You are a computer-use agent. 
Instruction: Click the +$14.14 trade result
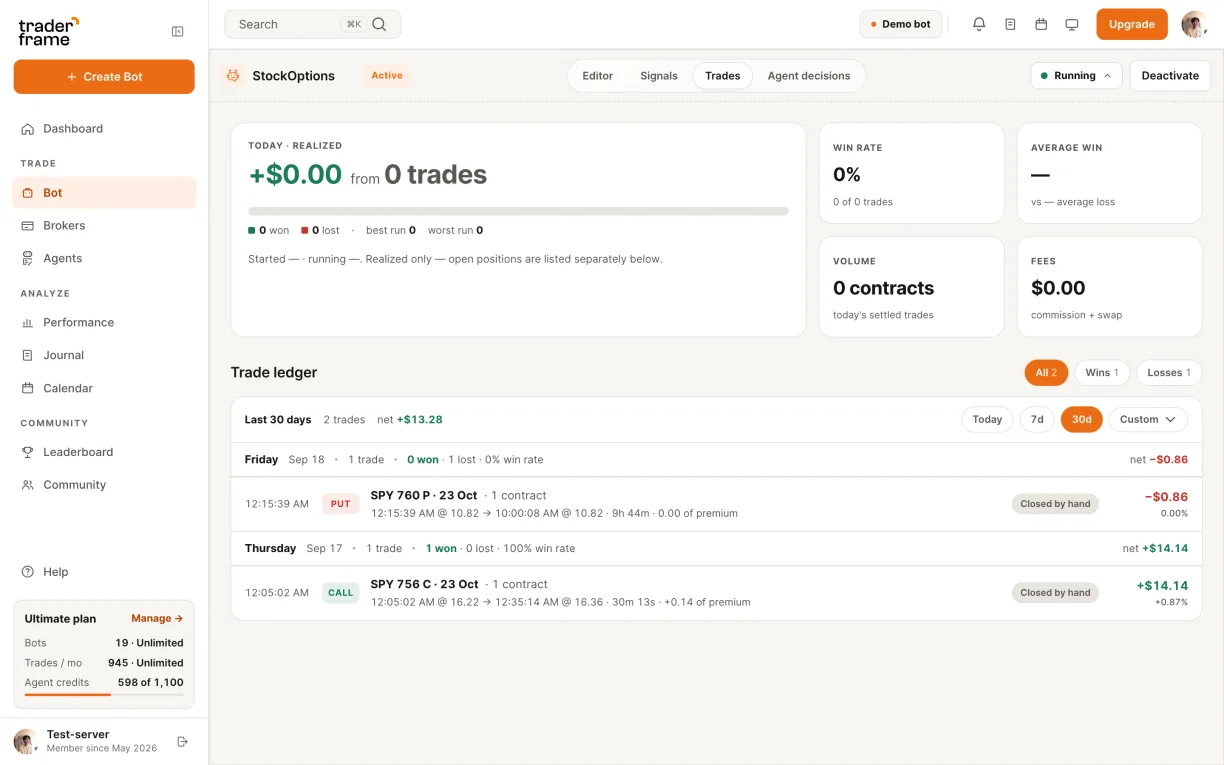click(x=1162, y=586)
